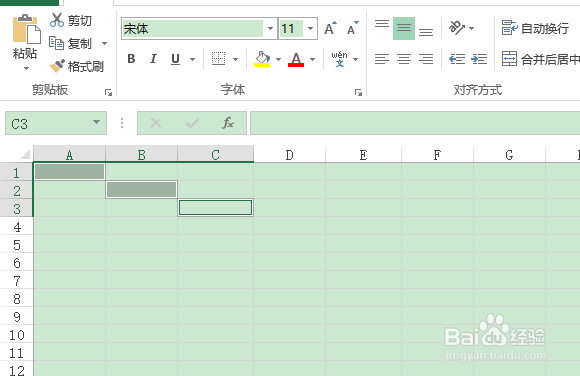Click the font size box showing 11
The width and height of the screenshot is (580, 376).
[x=291, y=28]
